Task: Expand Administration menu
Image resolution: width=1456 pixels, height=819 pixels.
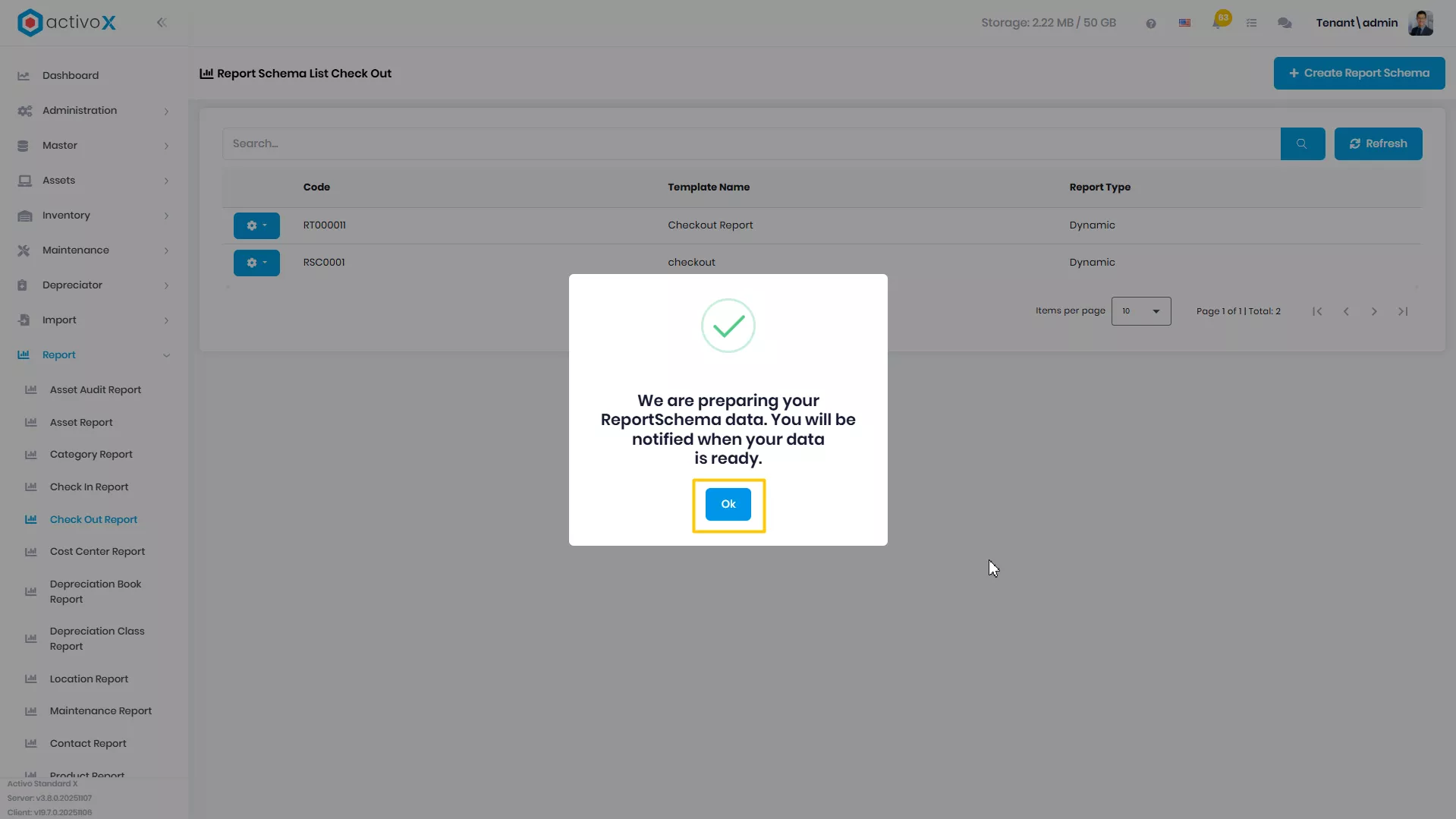Action: (93, 111)
